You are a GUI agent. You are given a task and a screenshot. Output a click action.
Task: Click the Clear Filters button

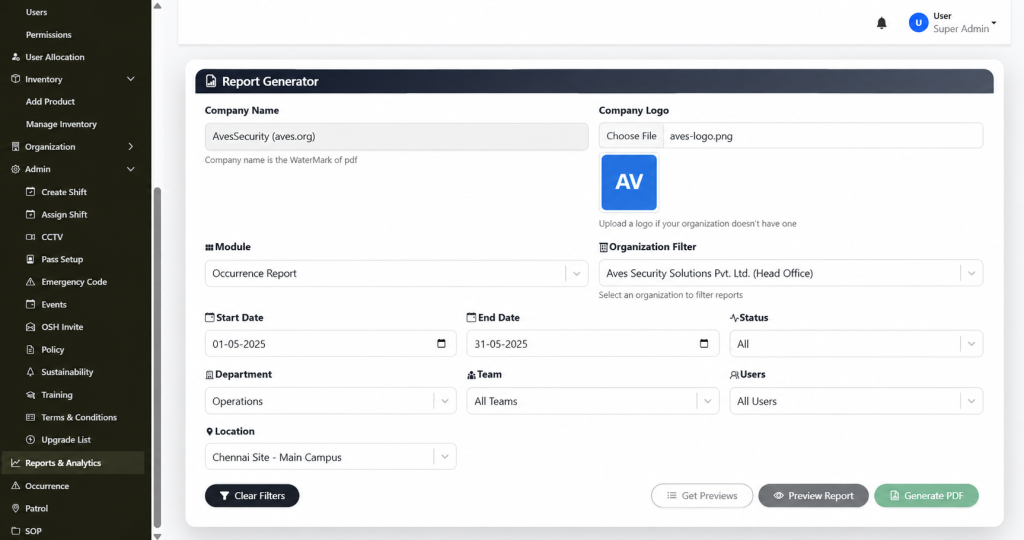click(252, 496)
